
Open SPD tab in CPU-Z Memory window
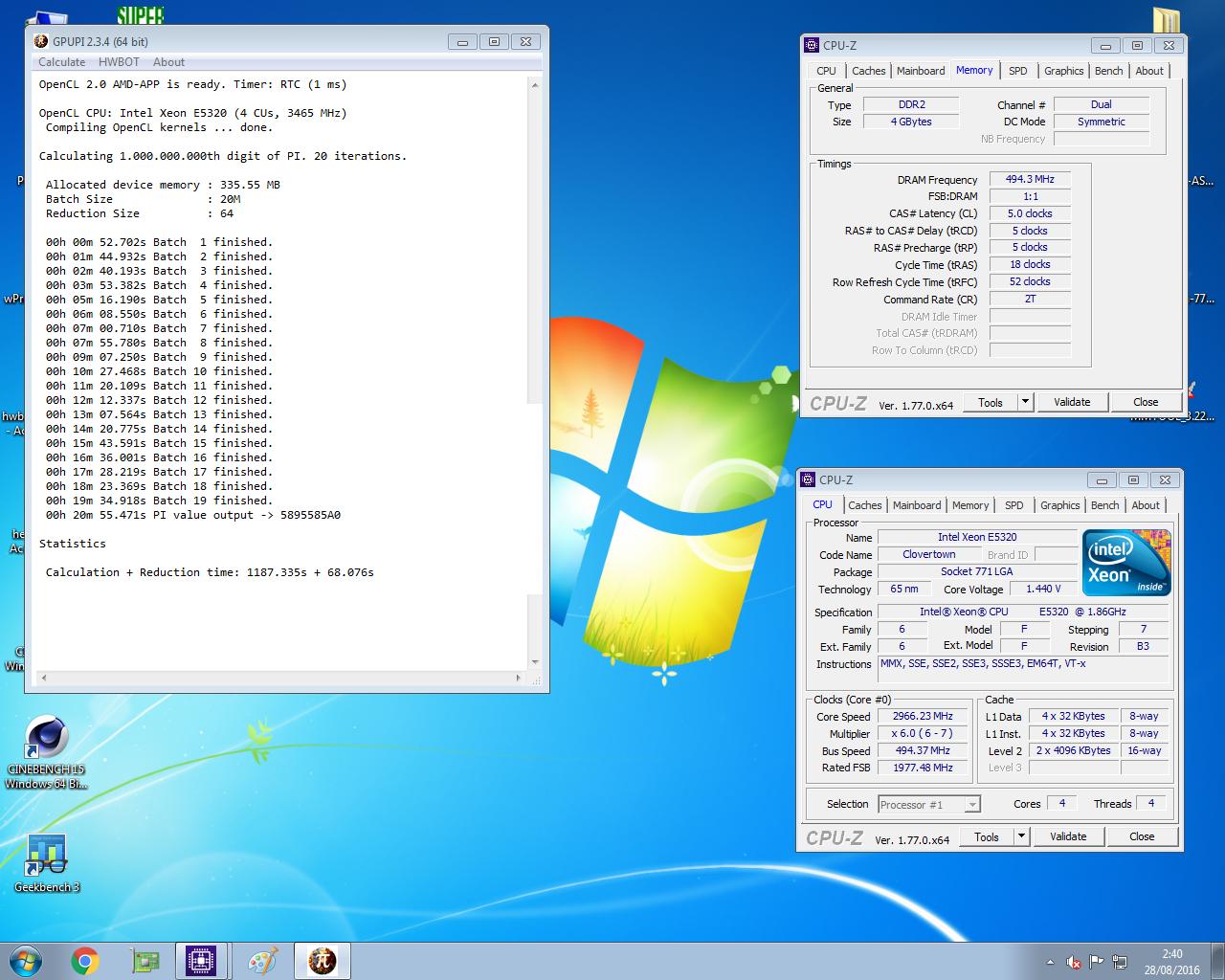1018,71
